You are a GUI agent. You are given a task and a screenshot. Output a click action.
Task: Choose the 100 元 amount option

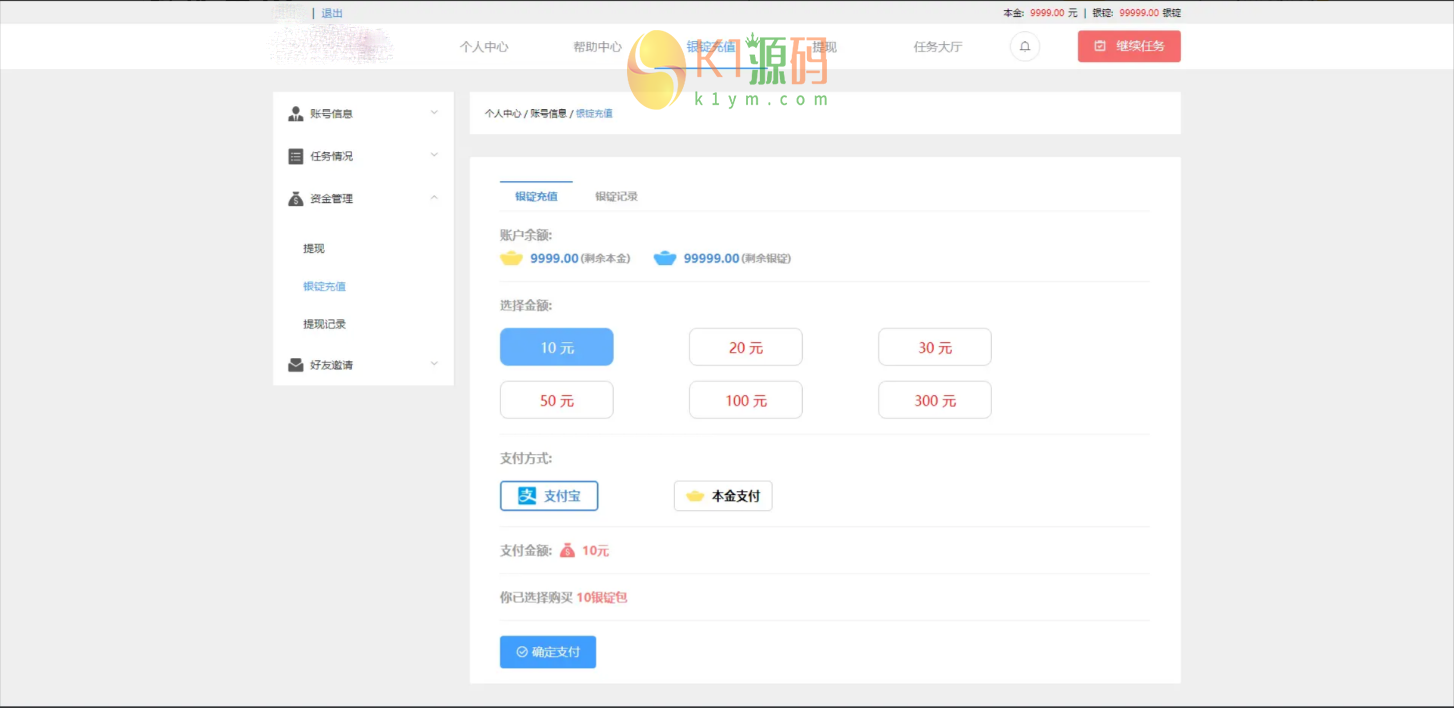tap(745, 400)
